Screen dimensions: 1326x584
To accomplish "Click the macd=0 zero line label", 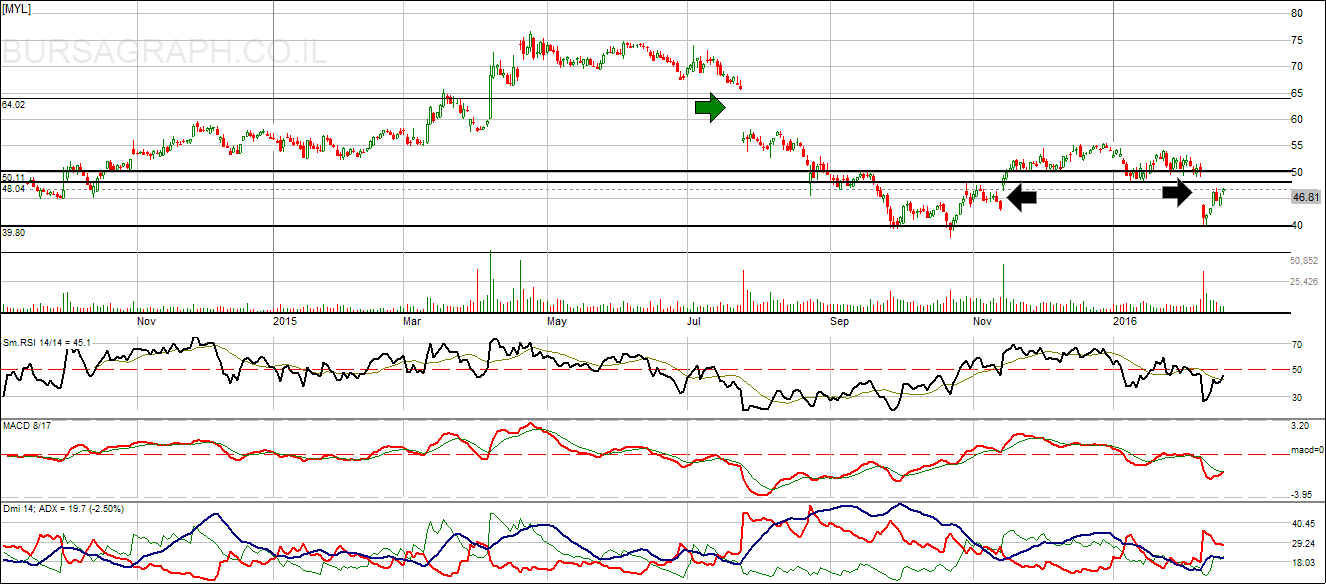I will [1307, 450].
